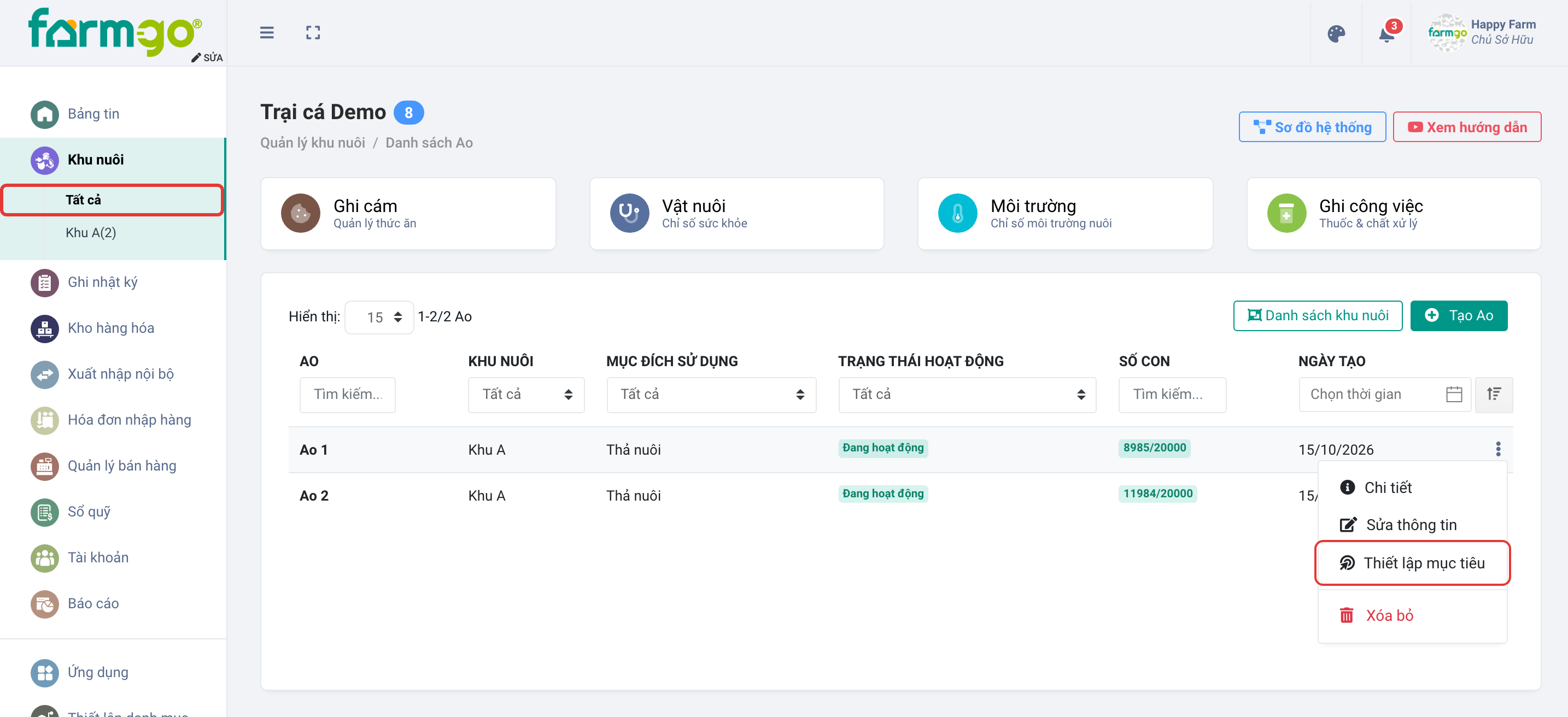Viewport: 1568px width, 717px height.
Task: Click the Tạo Ao button
Action: click(1459, 316)
